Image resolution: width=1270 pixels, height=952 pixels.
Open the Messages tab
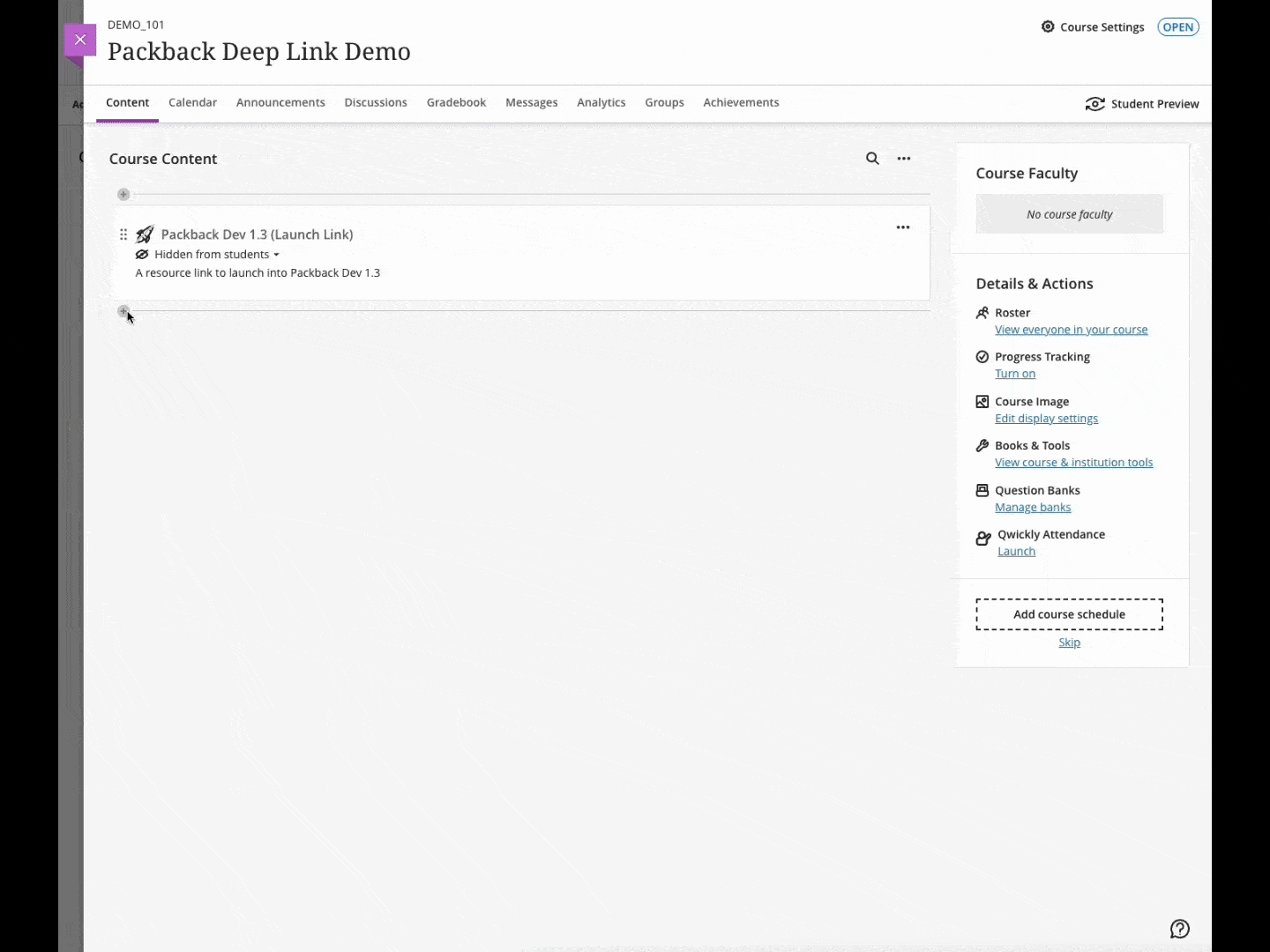(x=532, y=103)
